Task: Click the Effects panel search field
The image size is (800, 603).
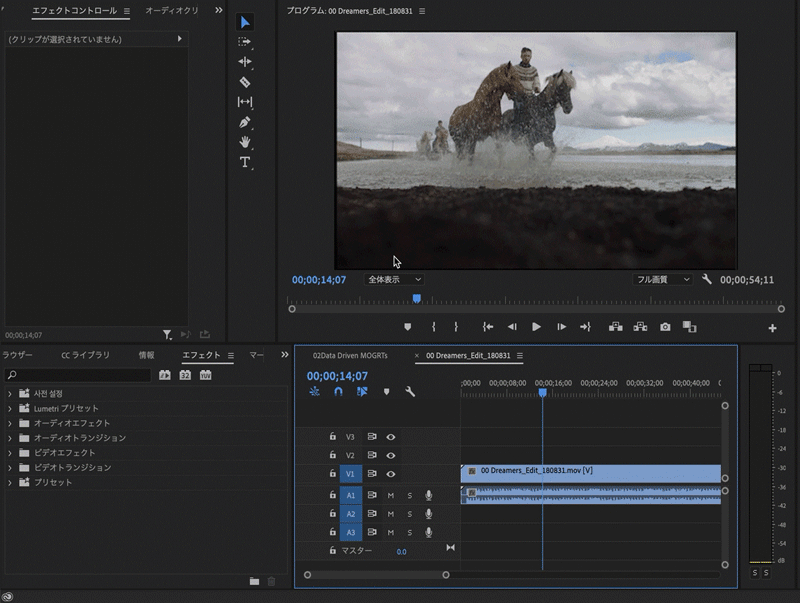Action: tap(78, 375)
